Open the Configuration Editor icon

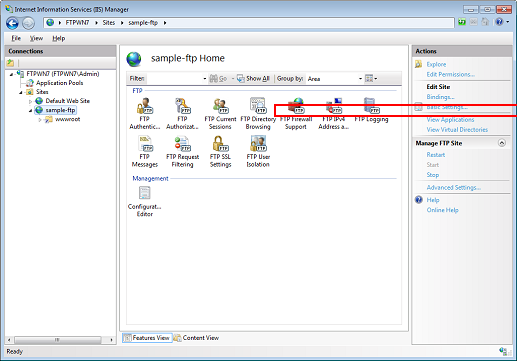click(144, 201)
